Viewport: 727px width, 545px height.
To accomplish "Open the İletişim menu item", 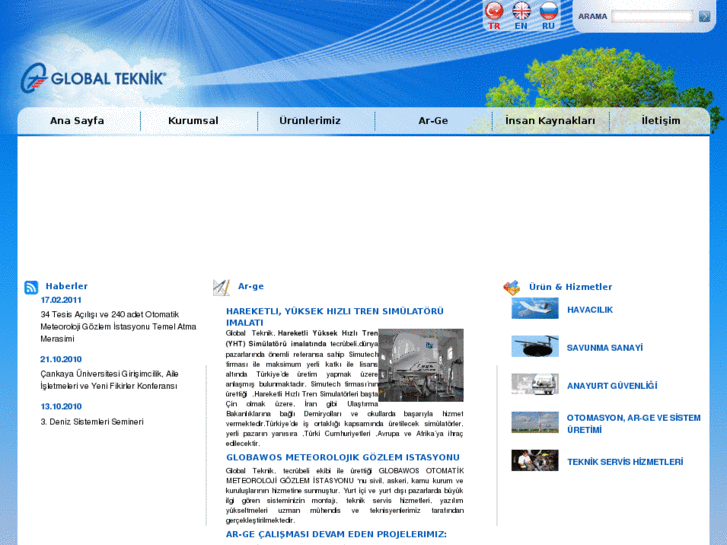I will coord(661,121).
